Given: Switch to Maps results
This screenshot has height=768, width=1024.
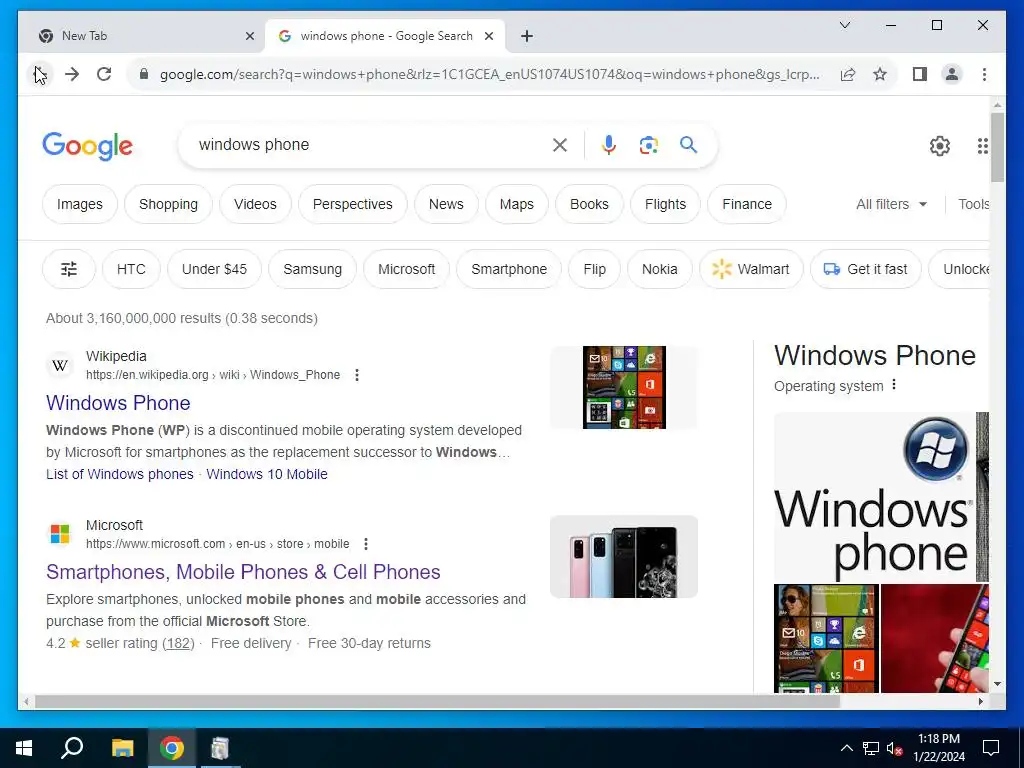Looking at the screenshot, I should point(517,204).
